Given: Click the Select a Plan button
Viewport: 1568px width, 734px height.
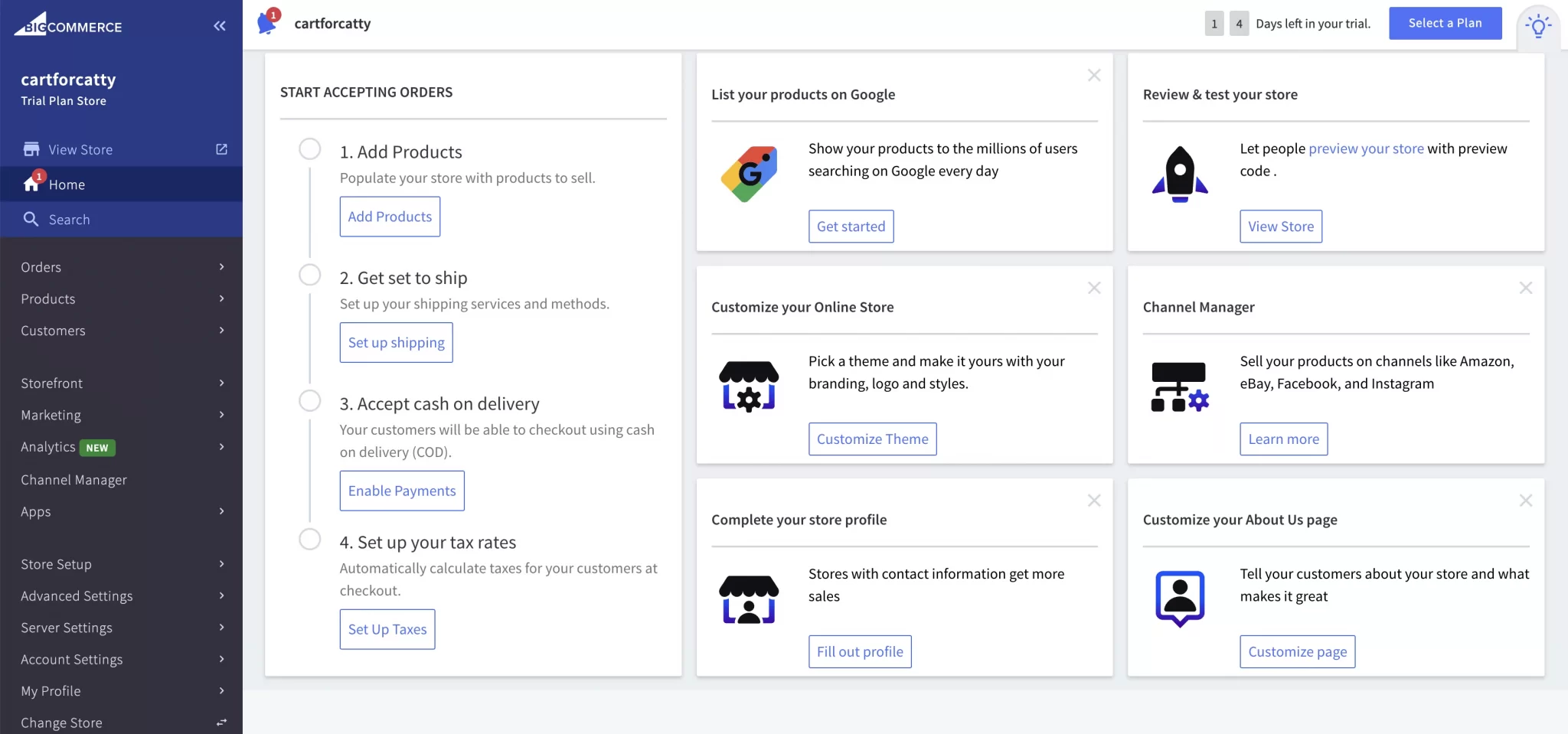Looking at the screenshot, I should pyautogui.click(x=1445, y=24).
